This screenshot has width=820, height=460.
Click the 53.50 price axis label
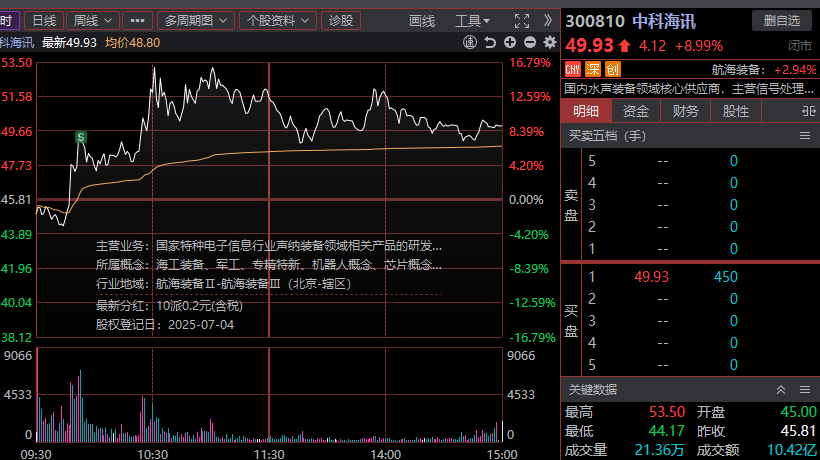pos(17,63)
